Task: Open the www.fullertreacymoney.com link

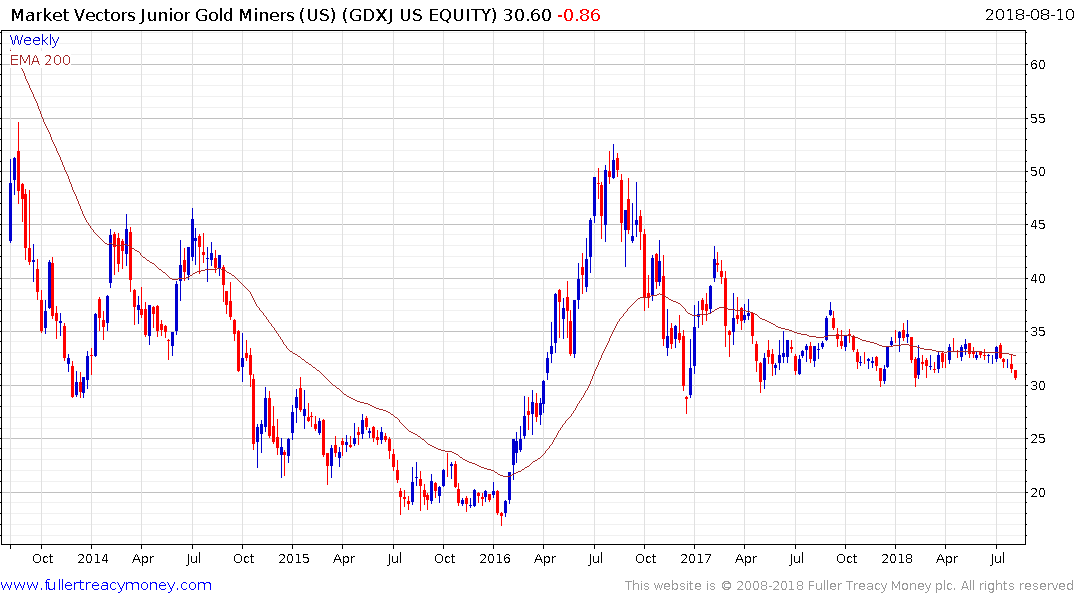Action: point(106,585)
